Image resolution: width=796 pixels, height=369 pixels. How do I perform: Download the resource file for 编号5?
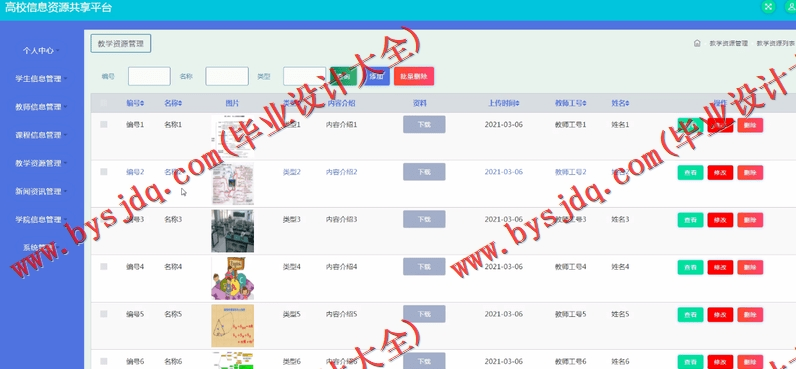coord(424,314)
